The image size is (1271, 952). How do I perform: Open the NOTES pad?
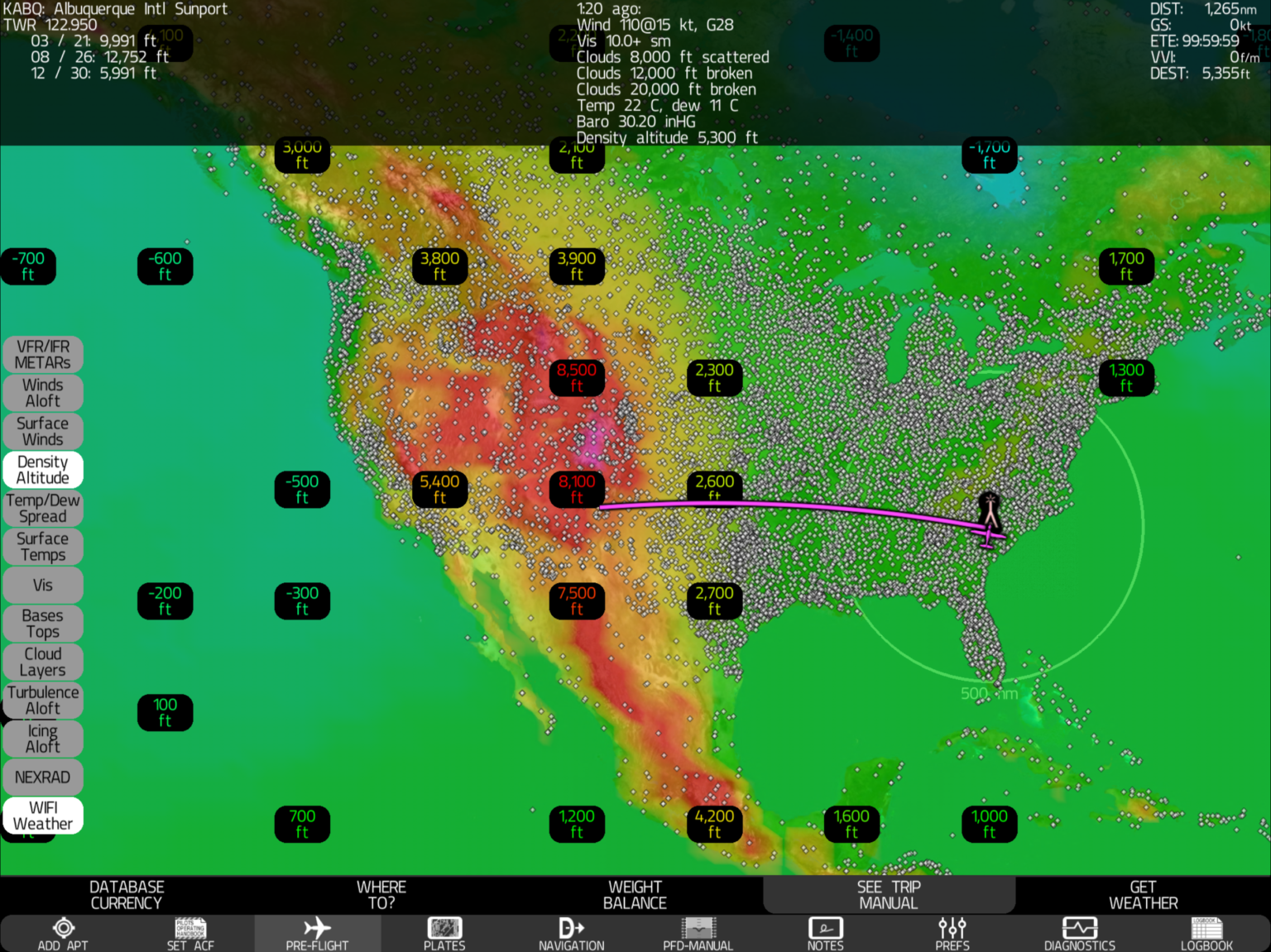(825, 932)
